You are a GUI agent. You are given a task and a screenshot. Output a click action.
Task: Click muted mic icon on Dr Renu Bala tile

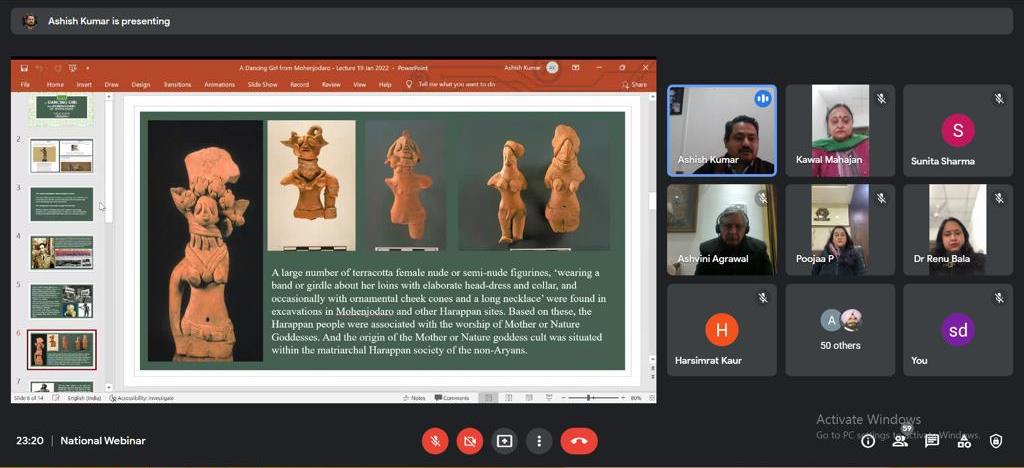point(999,198)
